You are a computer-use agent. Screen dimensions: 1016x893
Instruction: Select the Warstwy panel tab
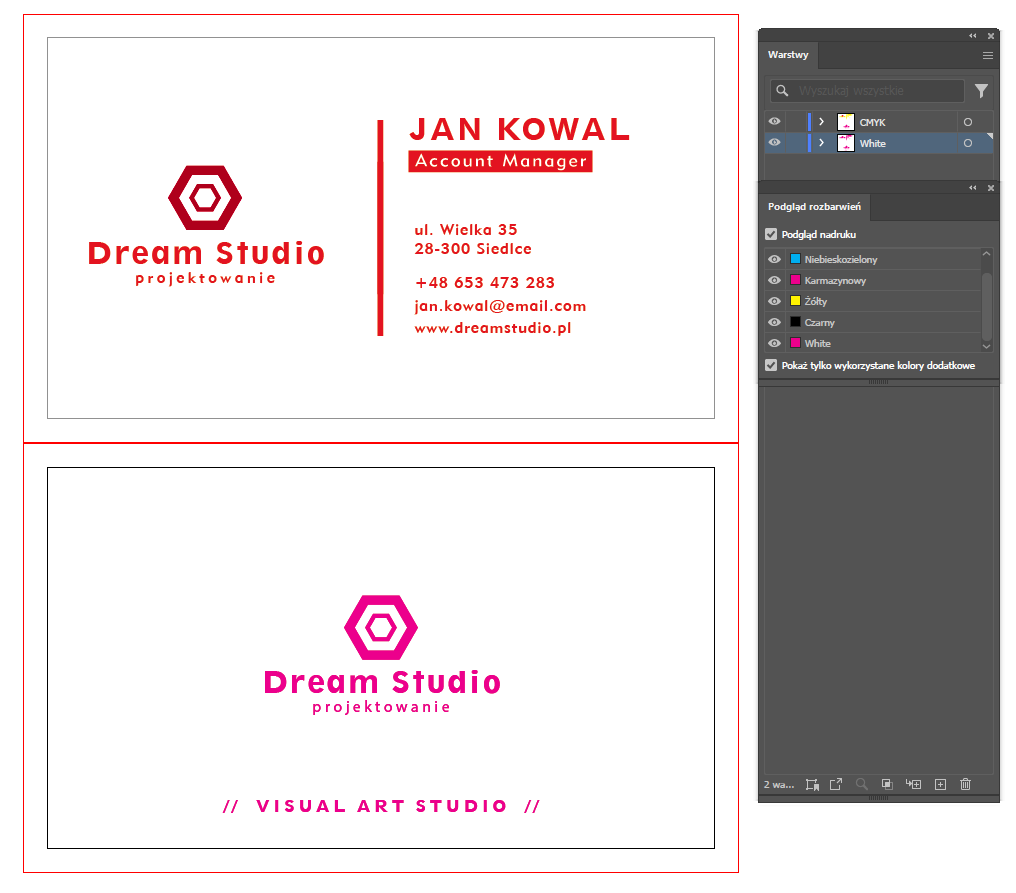788,55
